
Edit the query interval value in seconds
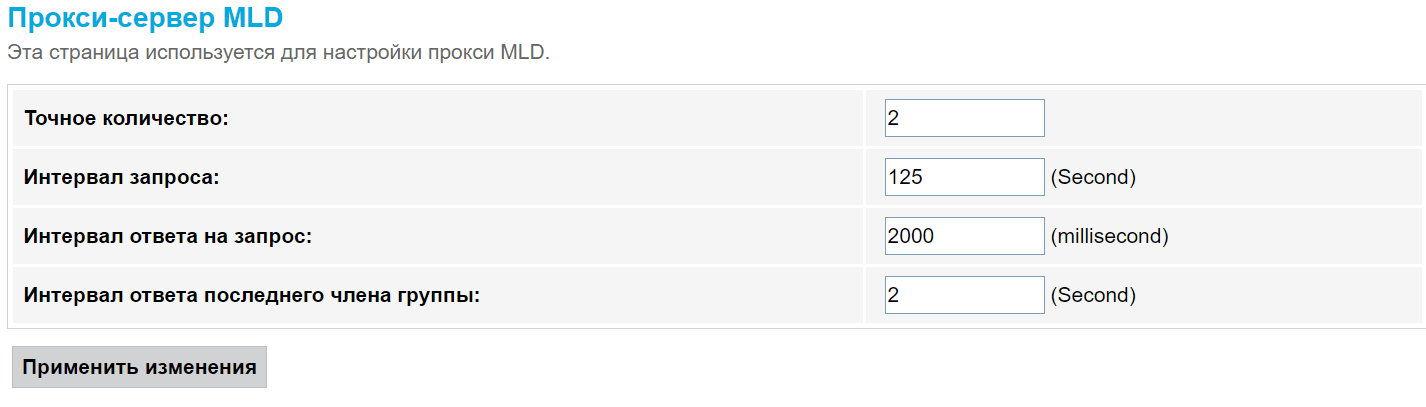[x=964, y=177]
